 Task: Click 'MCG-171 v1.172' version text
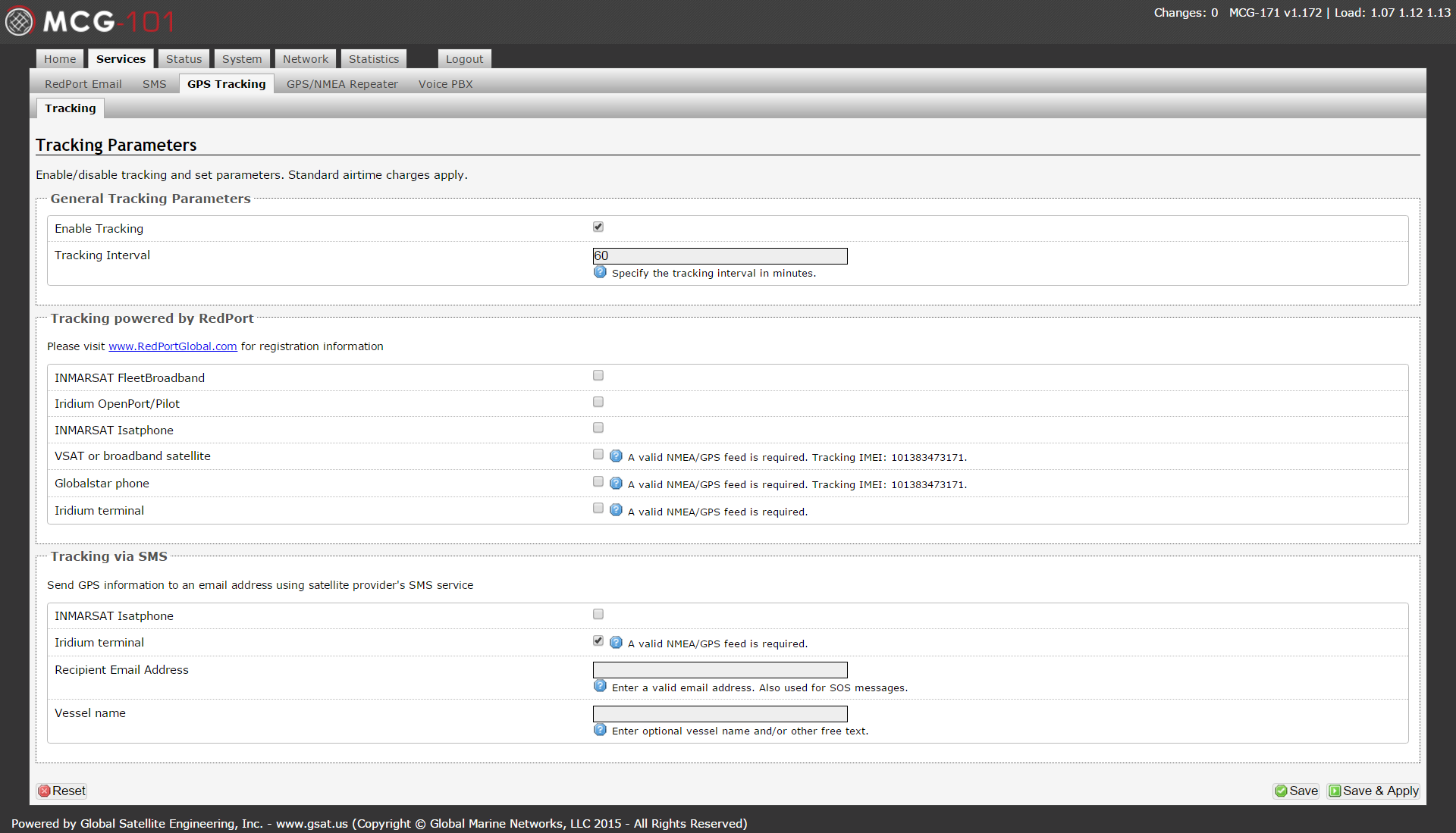[1275, 13]
